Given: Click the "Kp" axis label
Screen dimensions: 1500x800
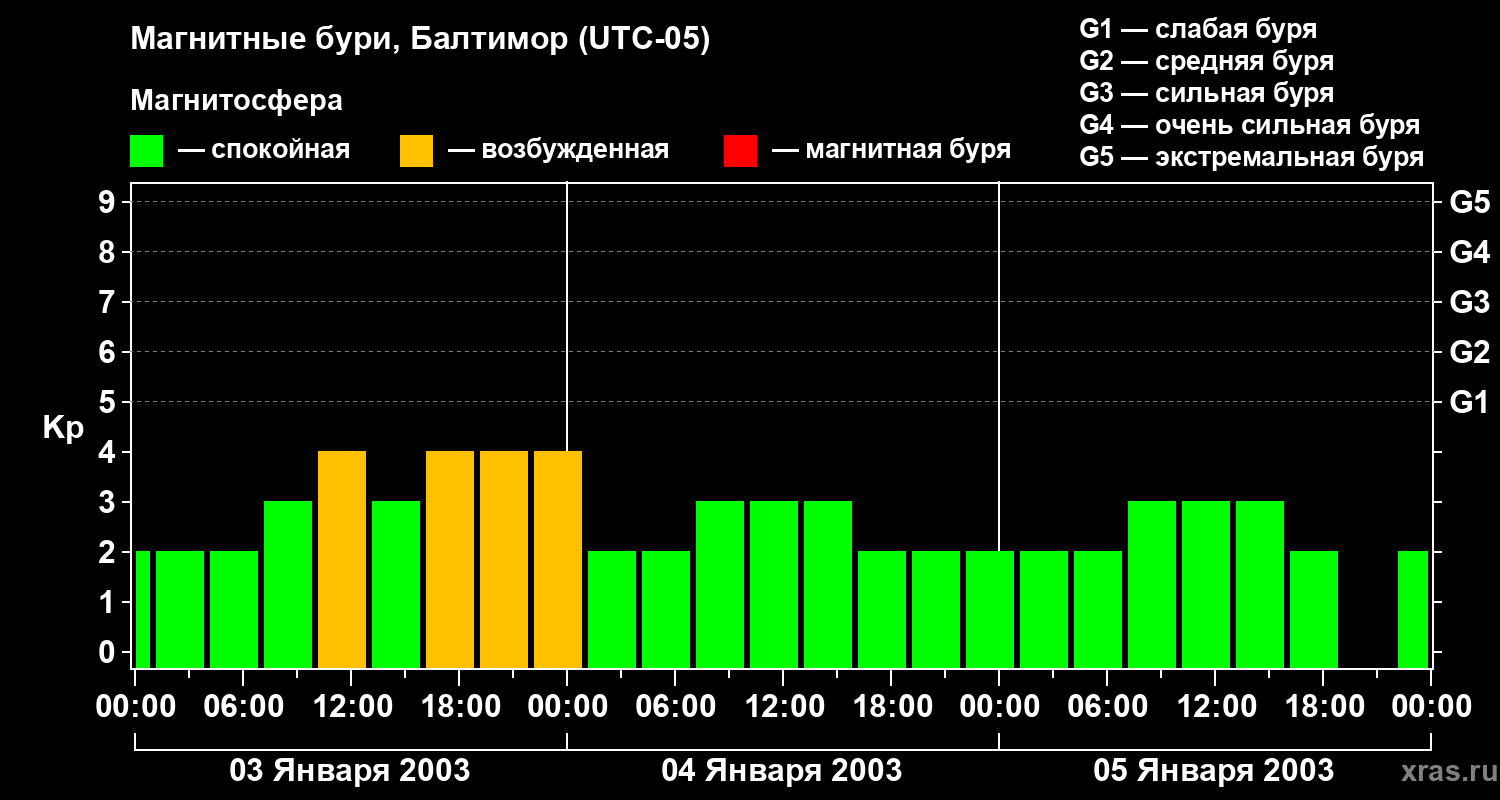Looking at the screenshot, I should [63, 428].
